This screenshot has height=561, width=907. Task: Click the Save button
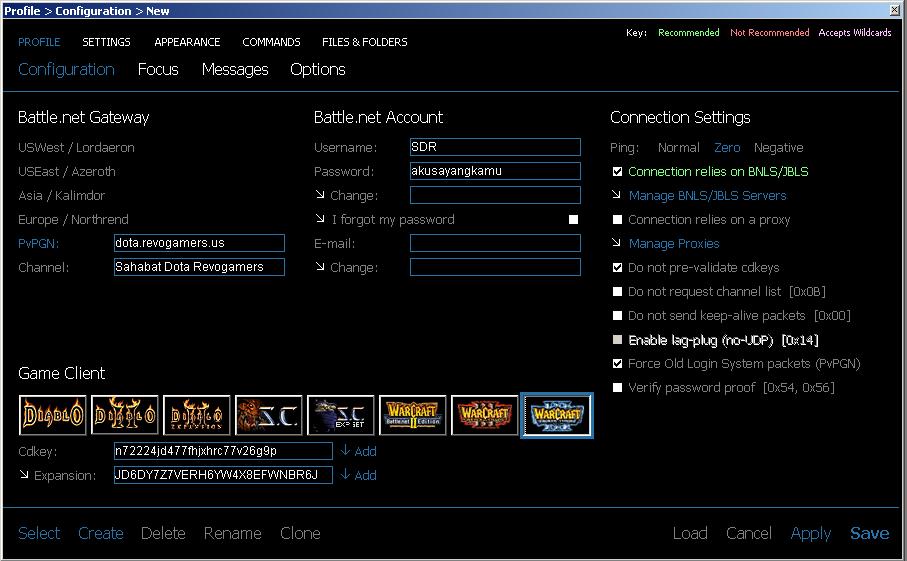[x=869, y=533]
